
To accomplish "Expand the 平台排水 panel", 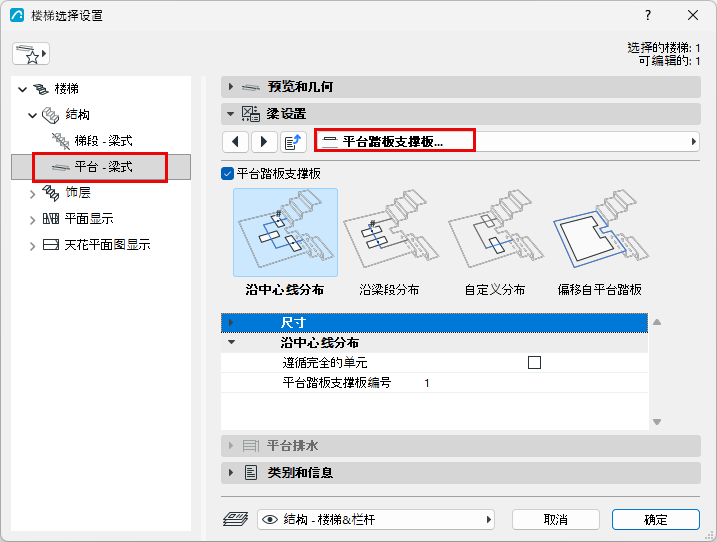I will pyautogui.click(x=230, y=445).
